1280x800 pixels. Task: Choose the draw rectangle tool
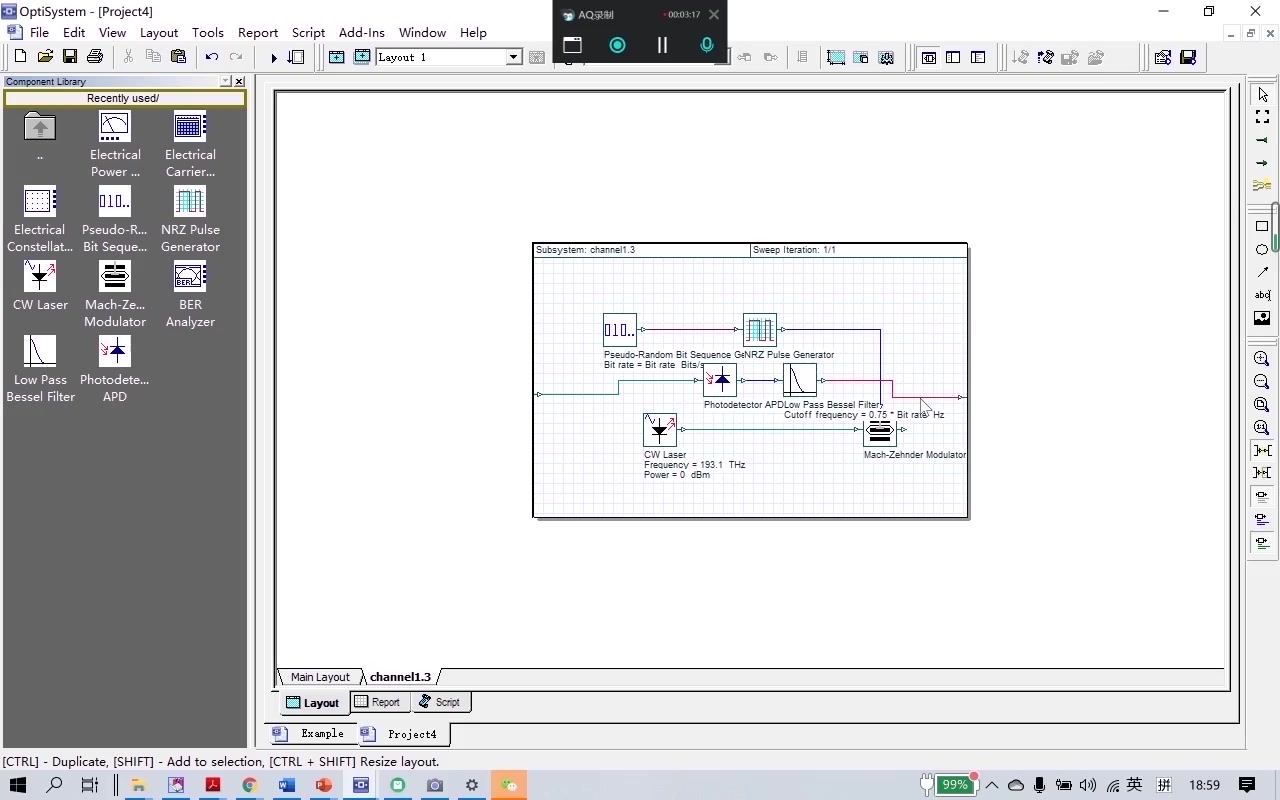(x=1262, y=226)
